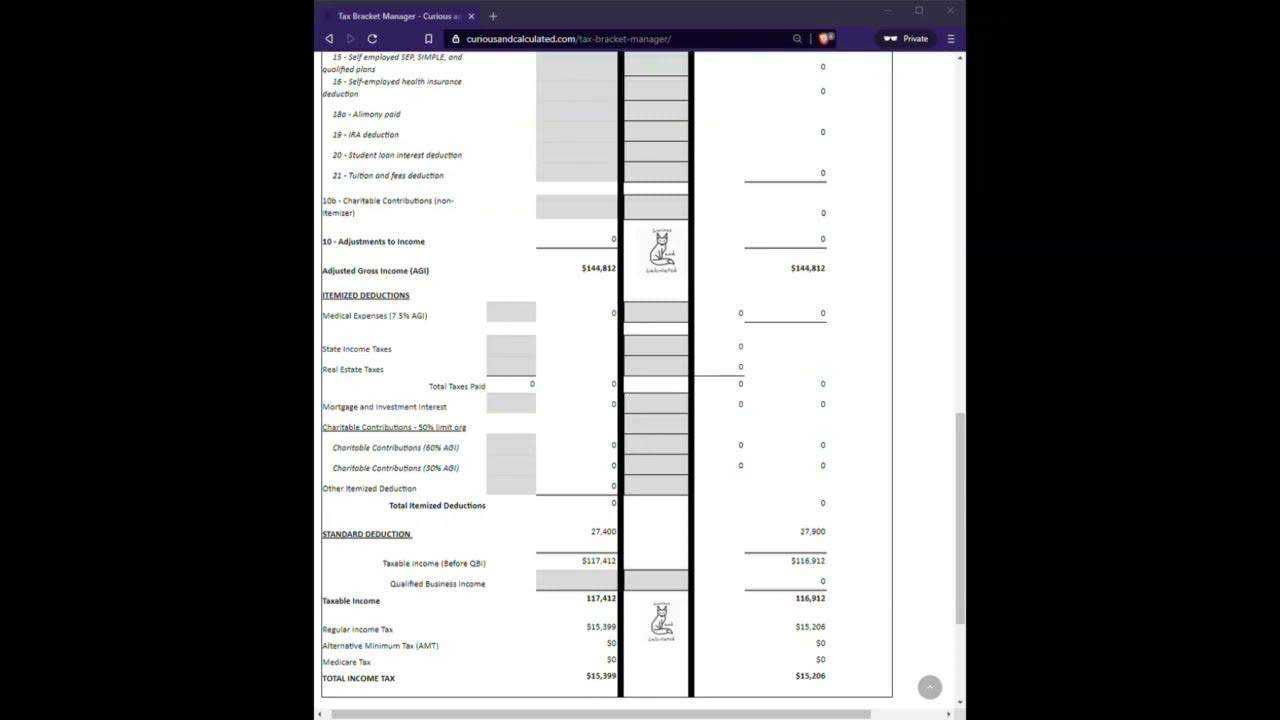This screenshot has width=1280, height=720.
Task: Select the left gray Medical Expenses input
Action: tap(511, 312)
